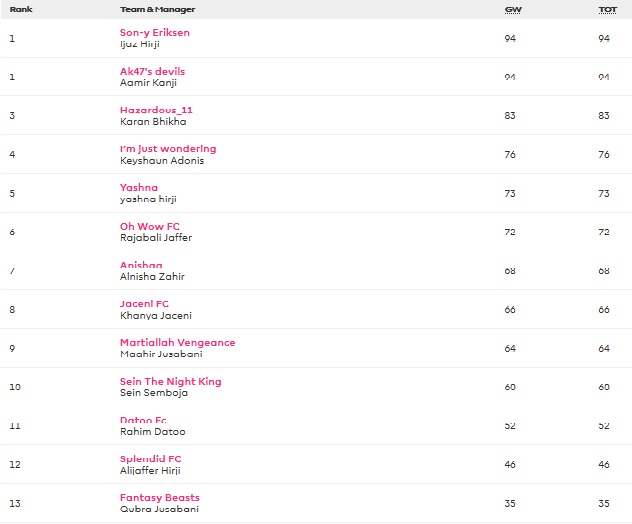Open the Fantasy Beasts team link
This screenshot has width=632, height=524.
click(x=159, y=497)
